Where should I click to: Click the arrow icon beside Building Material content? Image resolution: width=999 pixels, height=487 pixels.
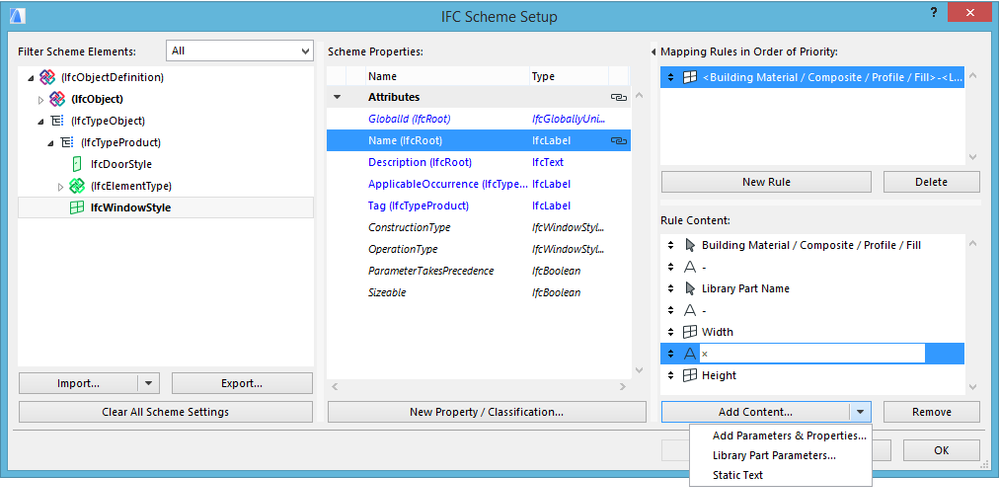point(689,245)
